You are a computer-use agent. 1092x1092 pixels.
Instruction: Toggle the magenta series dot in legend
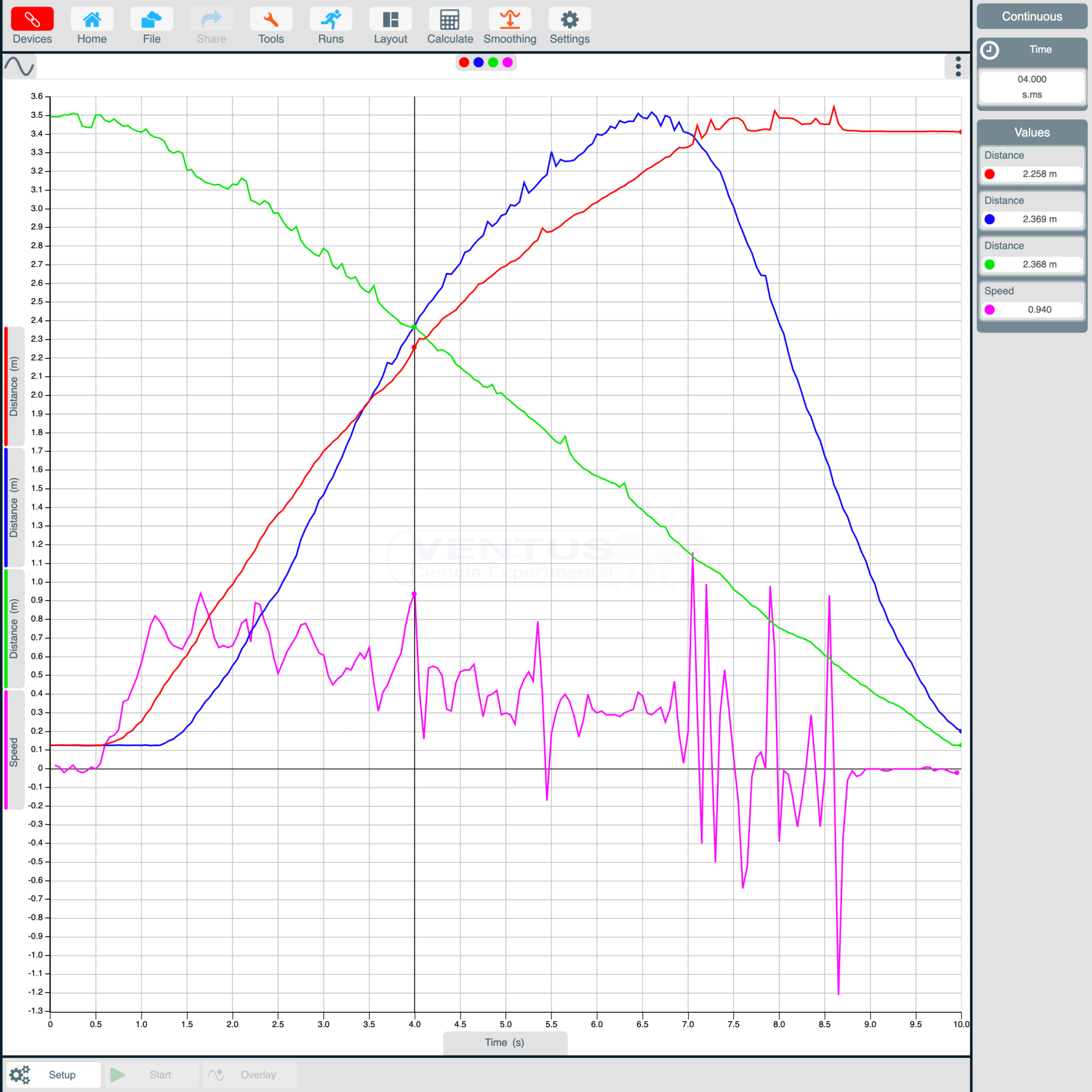508,62
